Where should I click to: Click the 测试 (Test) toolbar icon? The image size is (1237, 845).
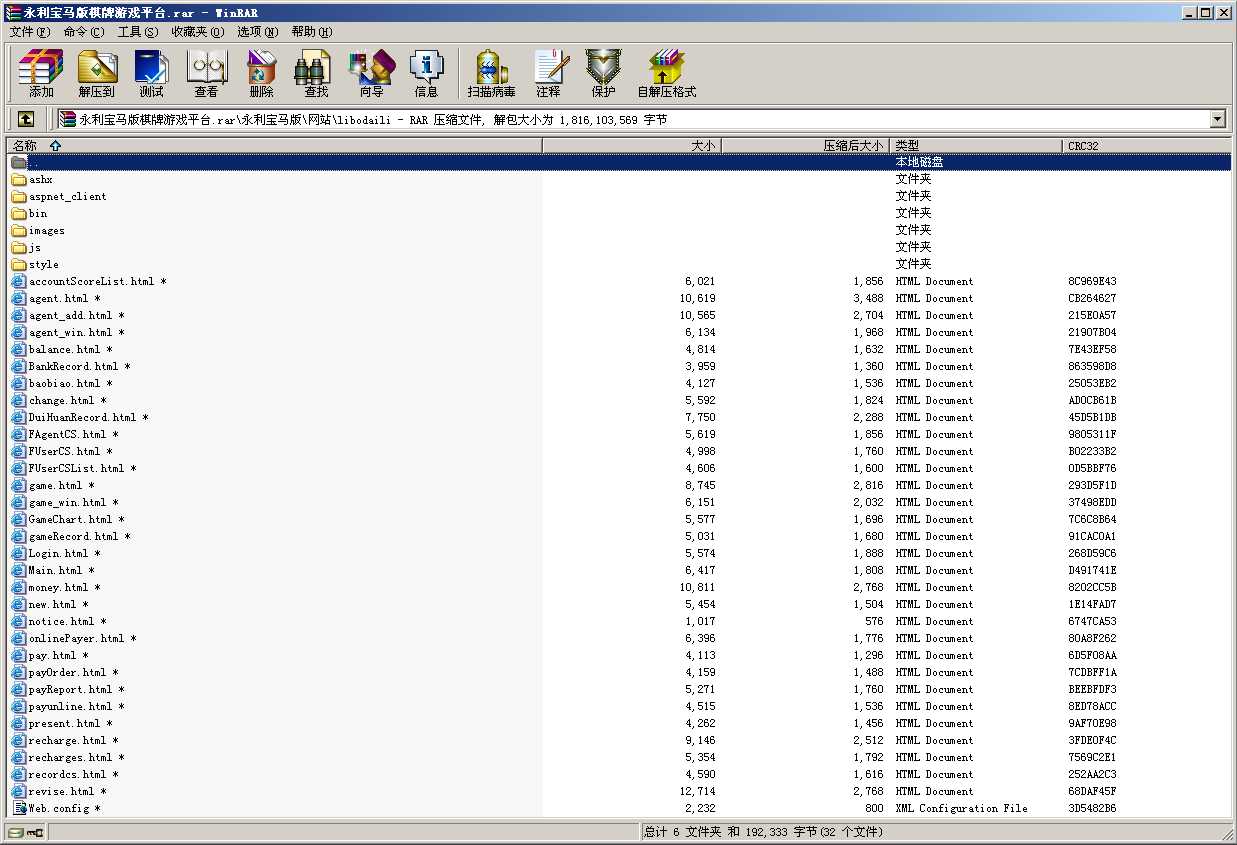coord(151,73)
